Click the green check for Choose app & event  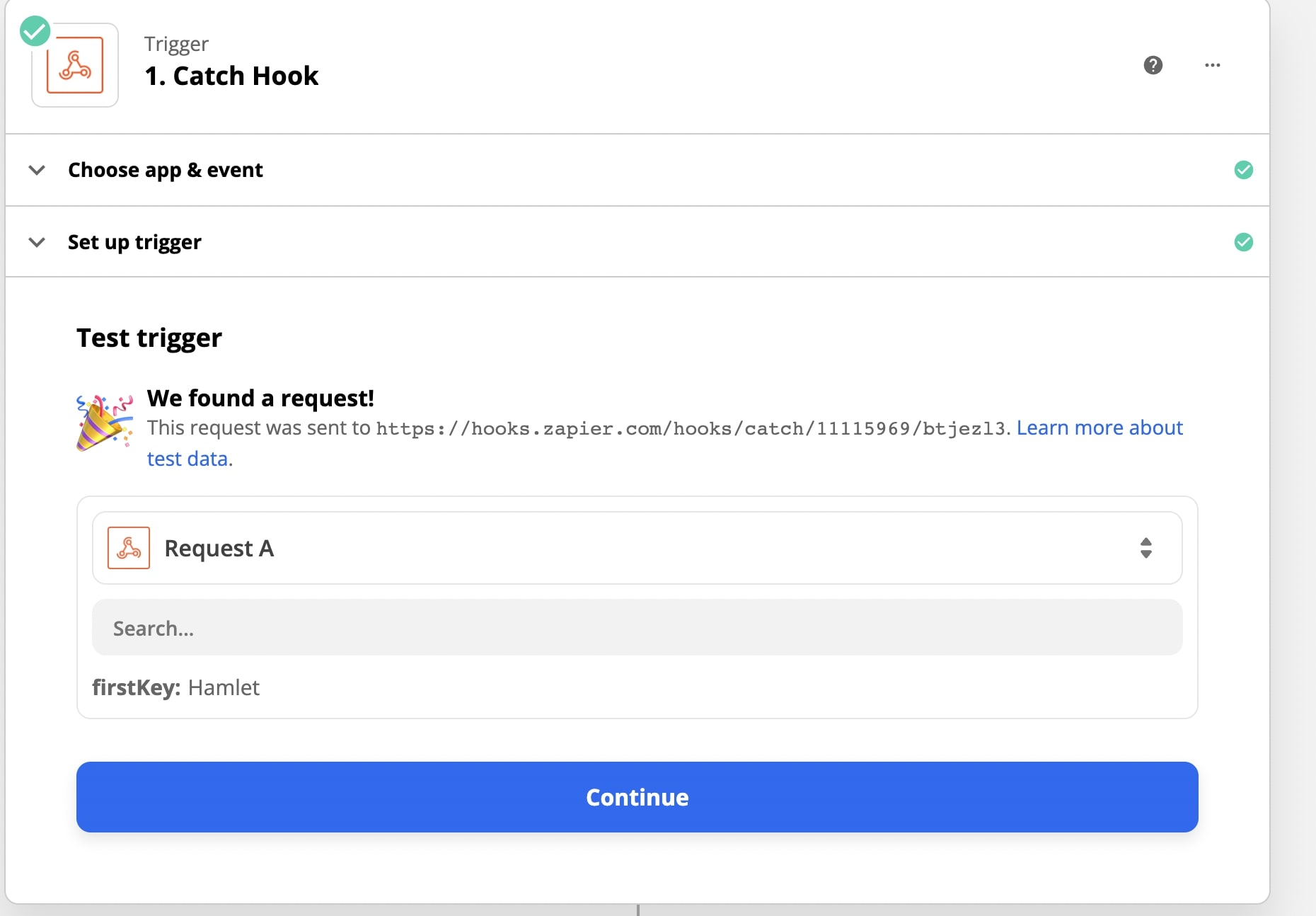click(1244, 170)
